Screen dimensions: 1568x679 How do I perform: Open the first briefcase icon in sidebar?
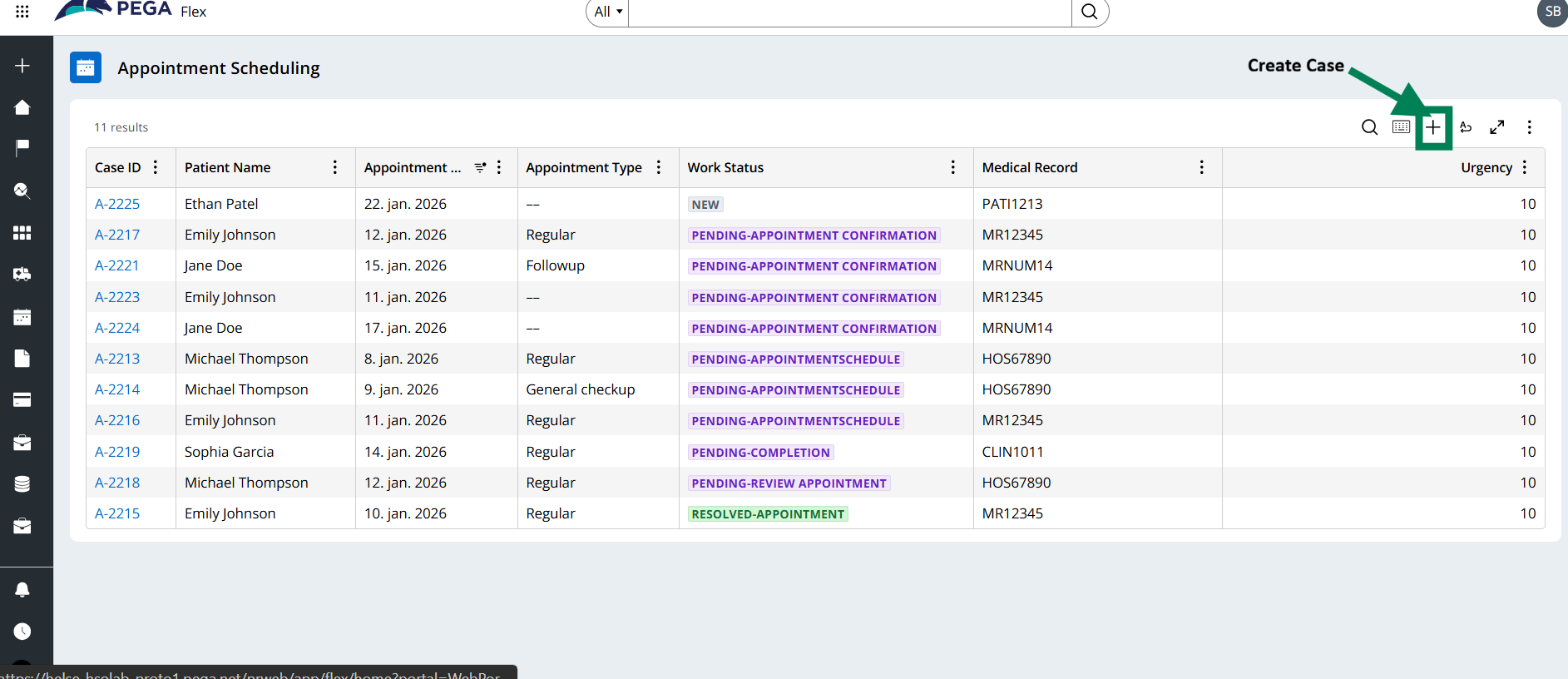(x=22, y=443)
